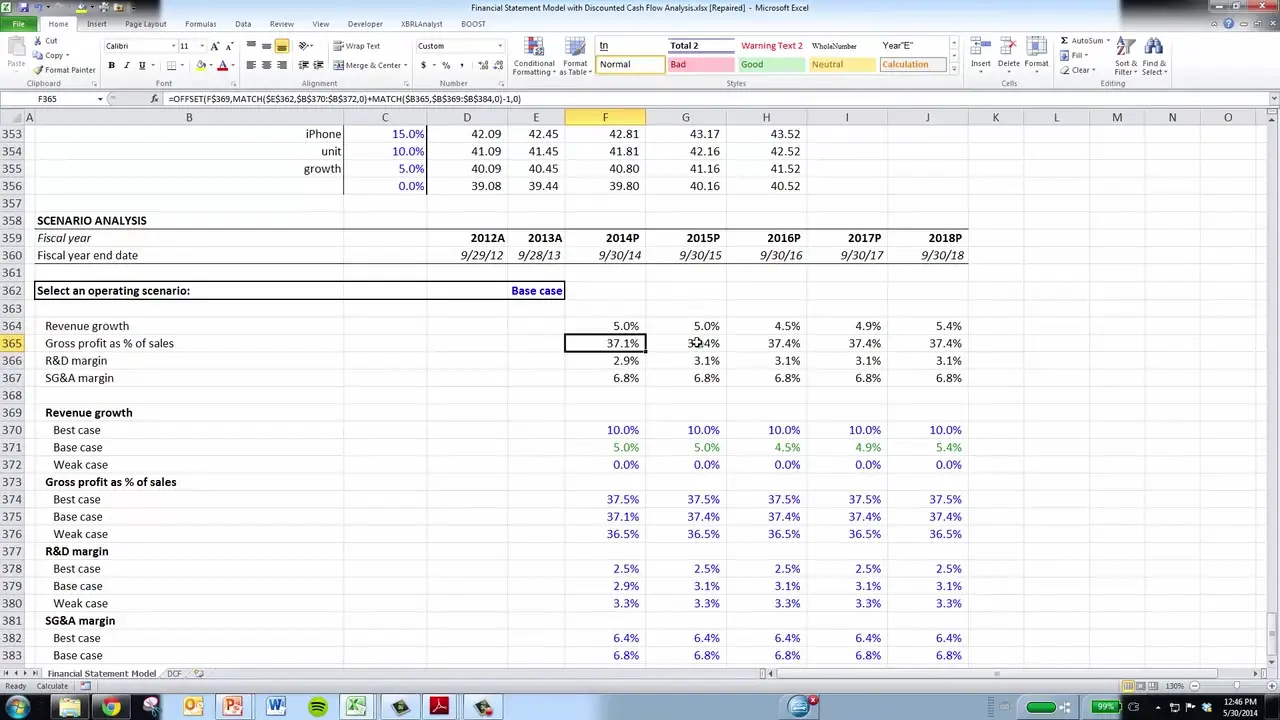The width and height of the screenshot is (1280, 720).
Task: Open Spotify from the taskbar
Action: coord(317,707)
